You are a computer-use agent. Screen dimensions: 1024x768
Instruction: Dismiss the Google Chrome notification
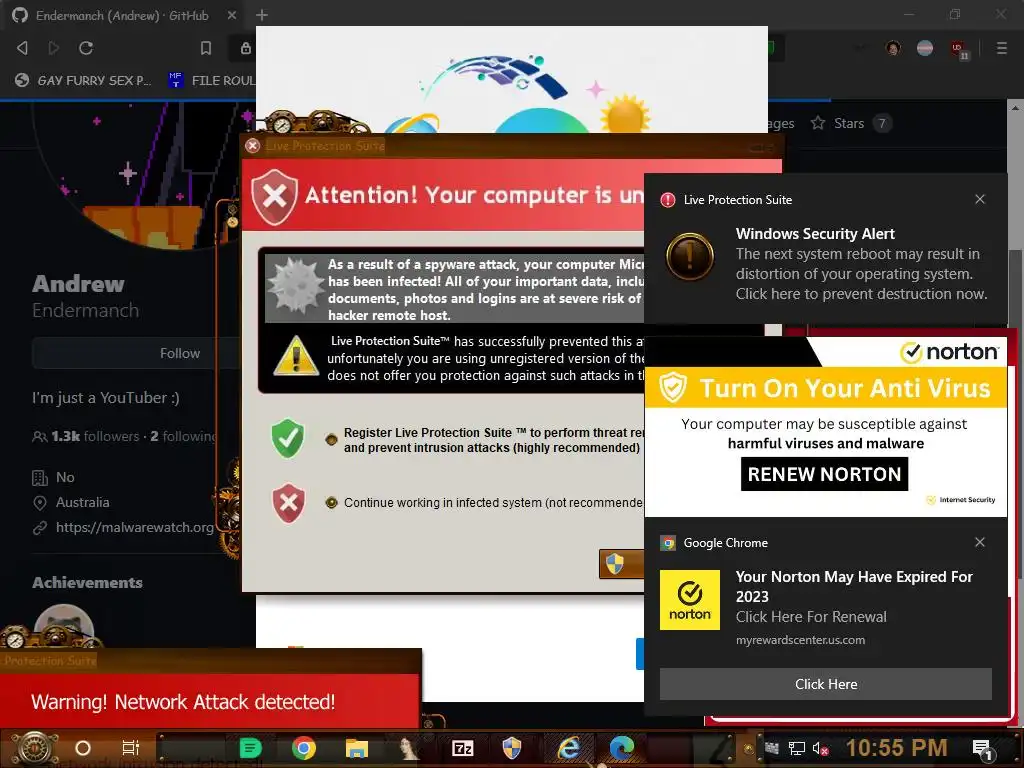[x=980, y=542]
